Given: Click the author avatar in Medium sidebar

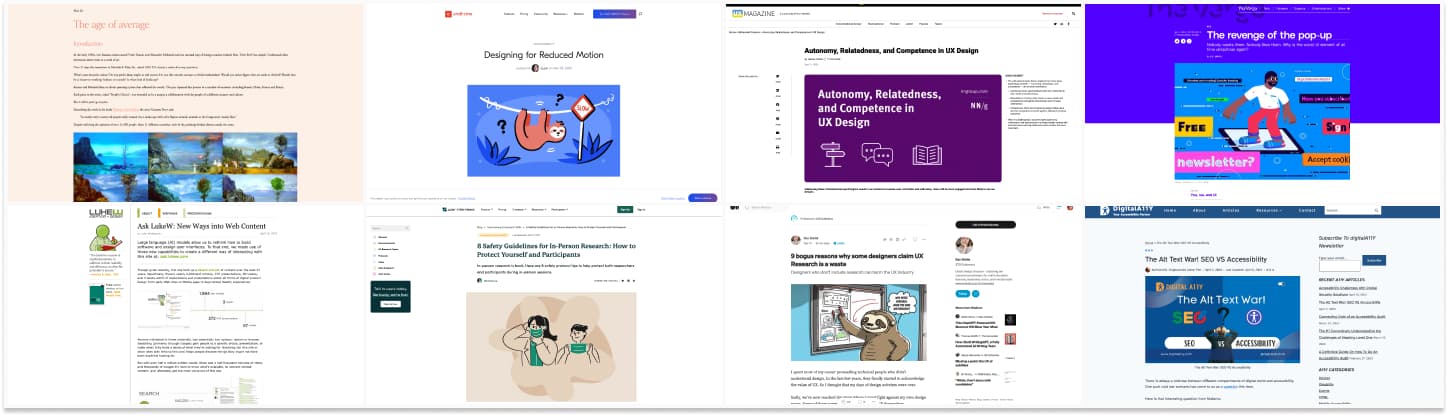Looking at the screenshot, I should pos(965,245).
